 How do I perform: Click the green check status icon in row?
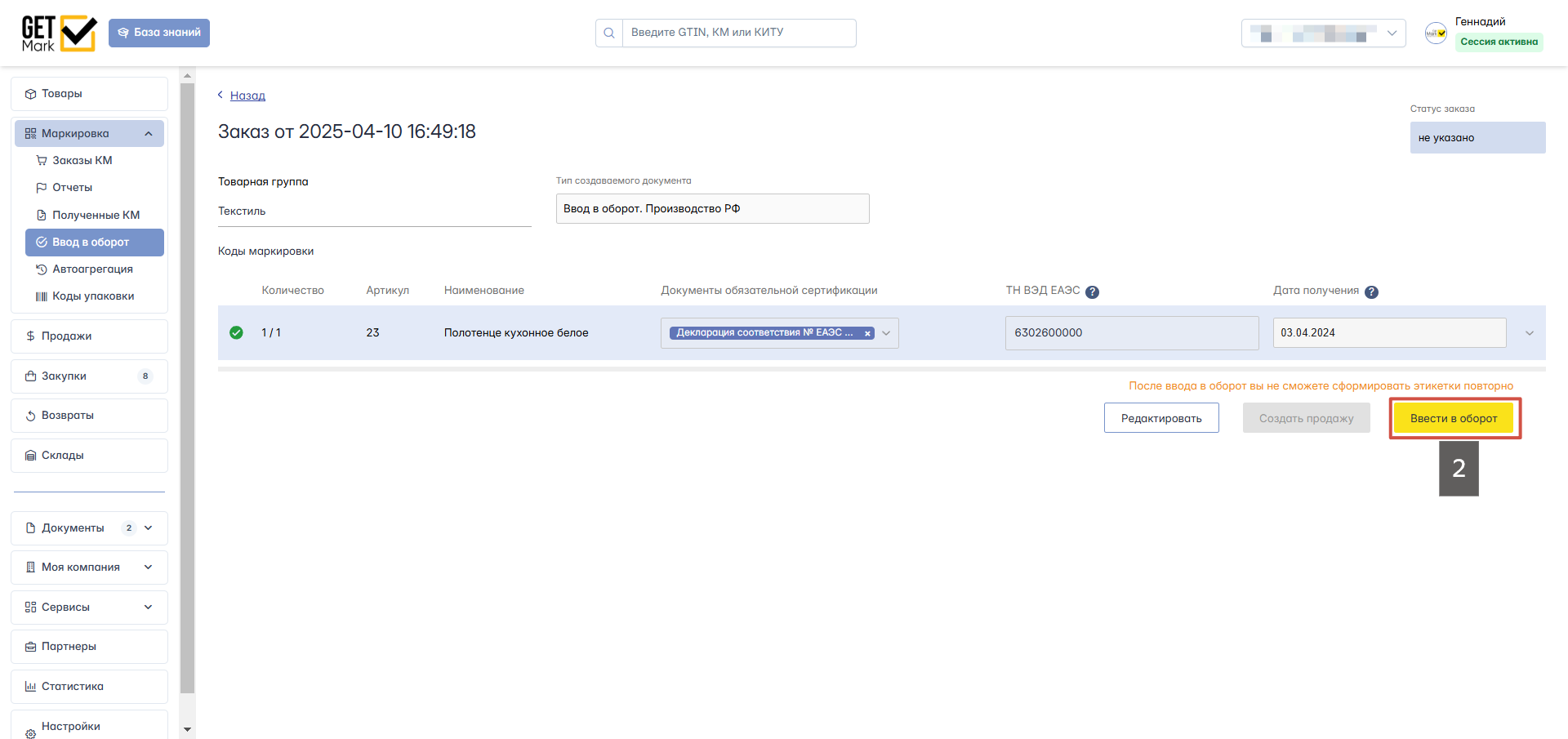coord(236,333)
